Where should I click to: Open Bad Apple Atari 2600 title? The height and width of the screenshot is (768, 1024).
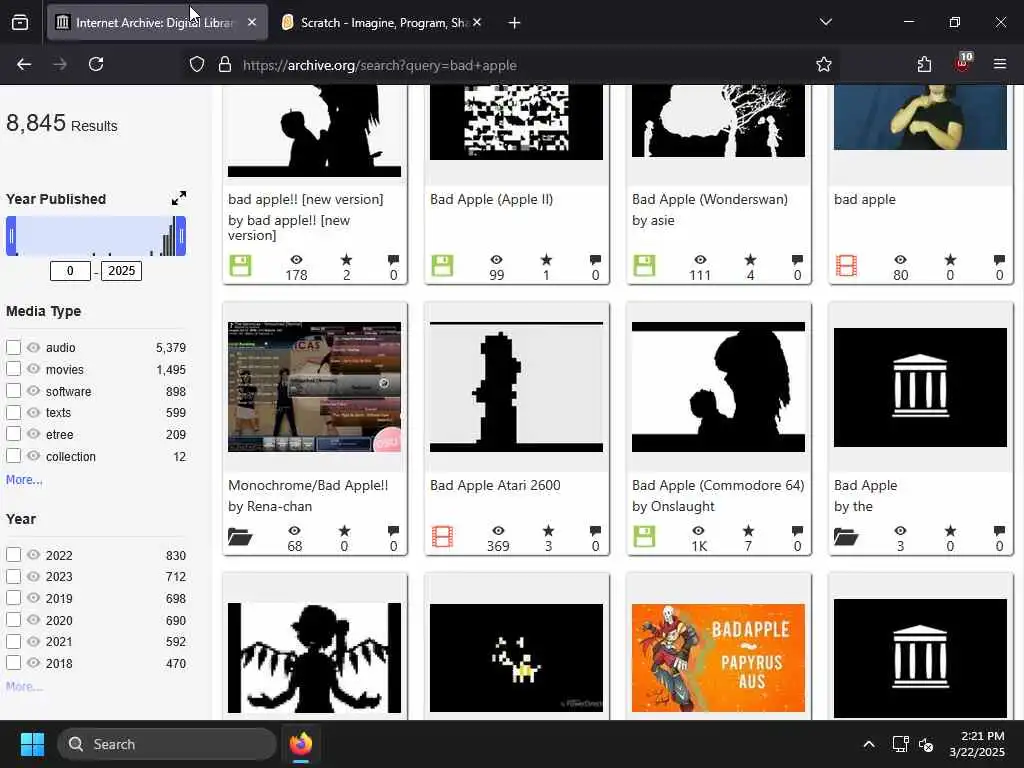coord(495,485)
